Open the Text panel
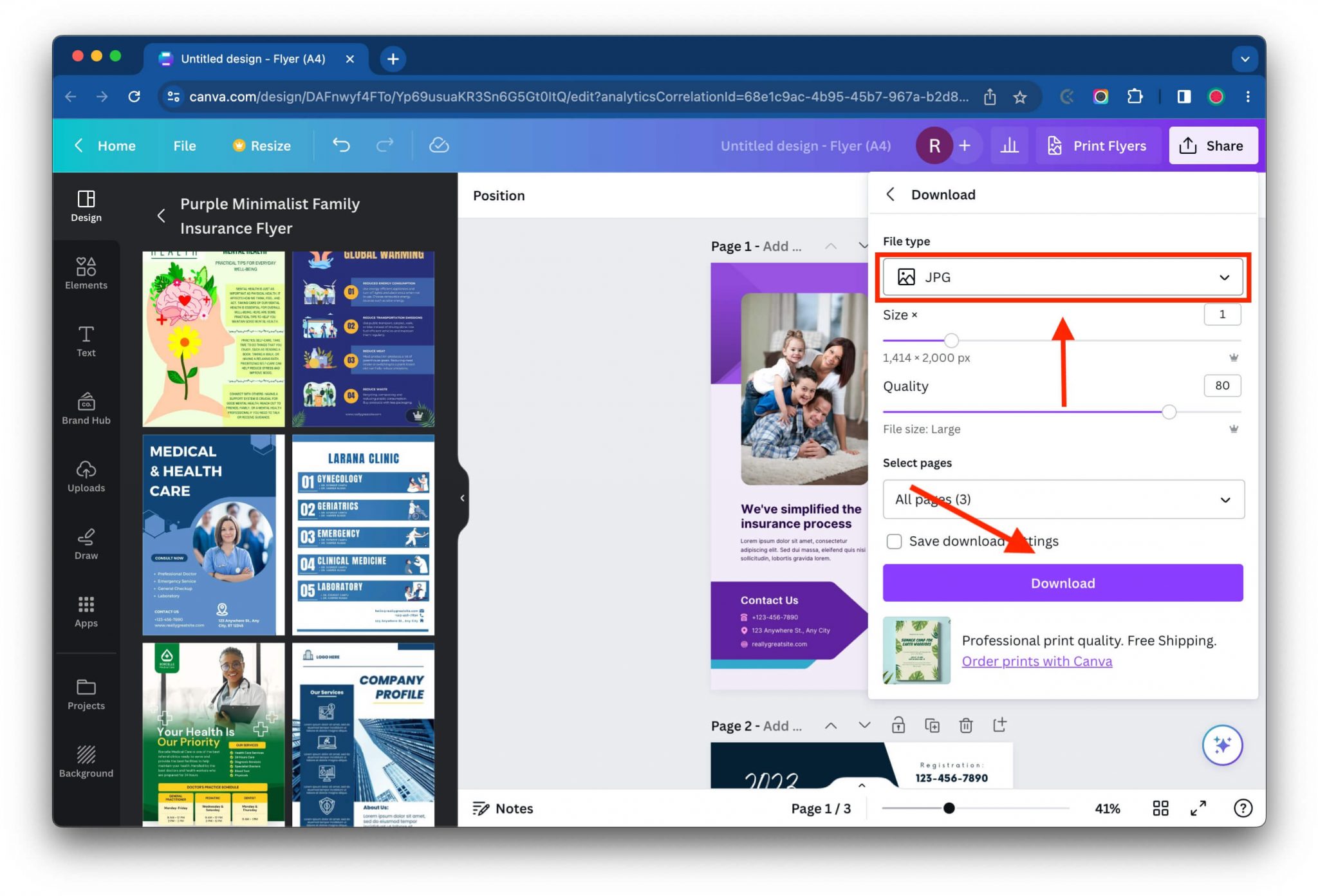1318x896 pixels. (86, 342)
